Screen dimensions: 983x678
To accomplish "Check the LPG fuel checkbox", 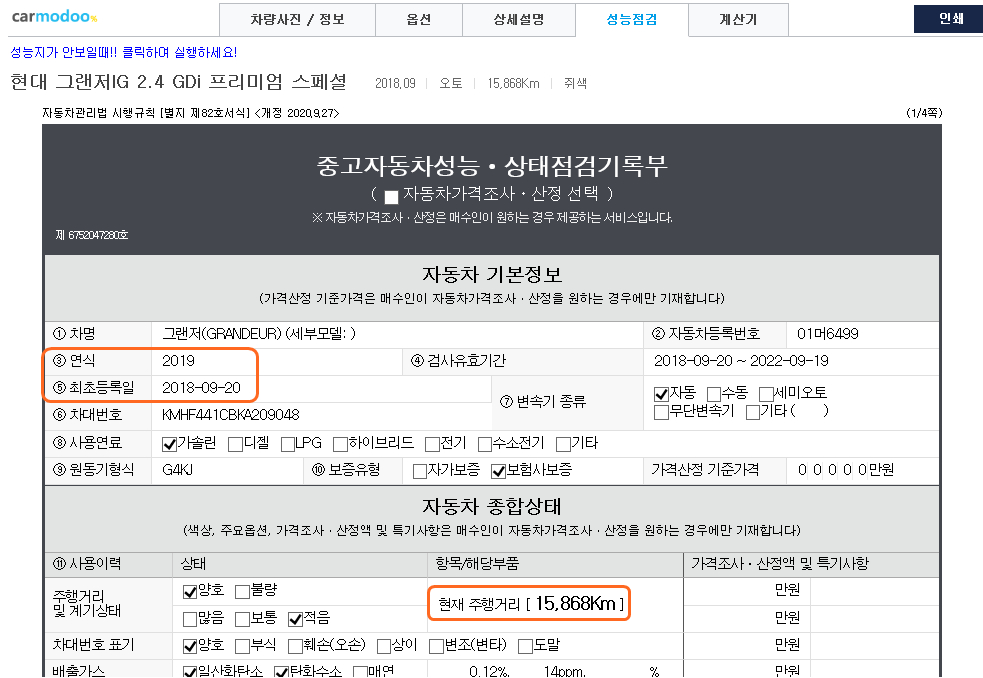I will pos(288,445).
